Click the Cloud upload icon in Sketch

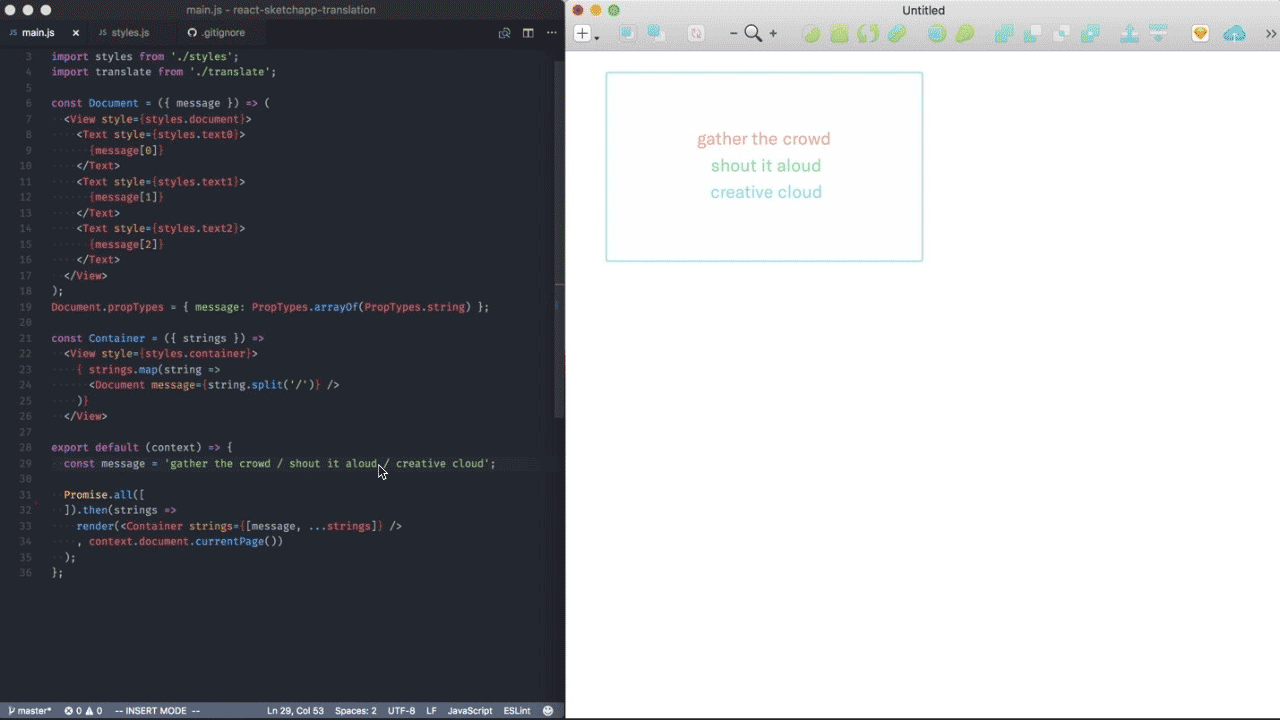1235,34
